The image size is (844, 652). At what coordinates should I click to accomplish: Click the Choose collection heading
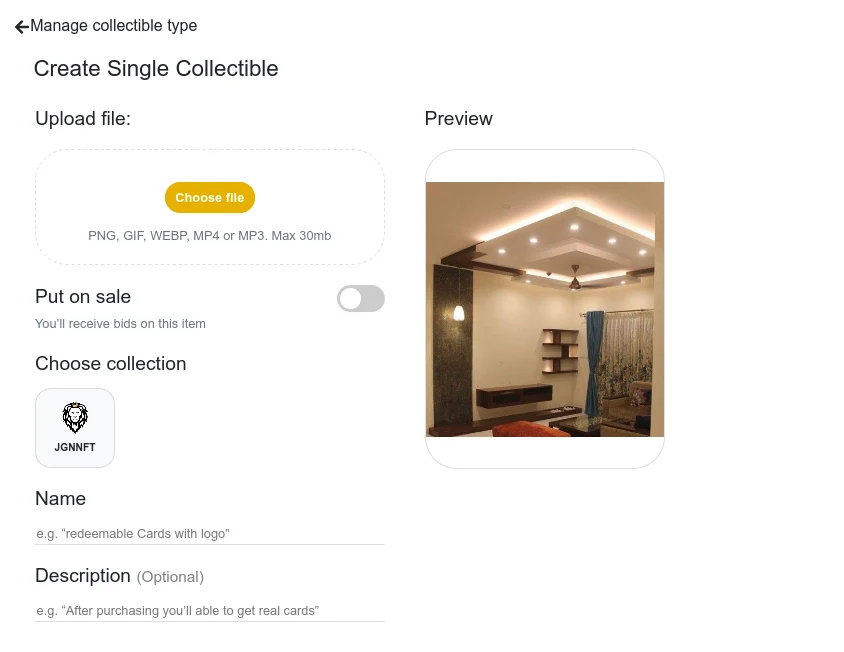pyautogui.click(x=110, y=363)
